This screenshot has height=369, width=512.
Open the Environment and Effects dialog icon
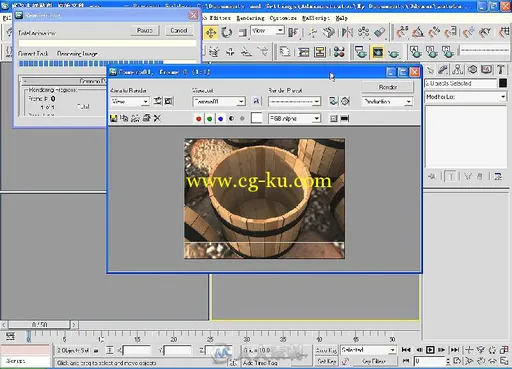[x=345, y=101]
